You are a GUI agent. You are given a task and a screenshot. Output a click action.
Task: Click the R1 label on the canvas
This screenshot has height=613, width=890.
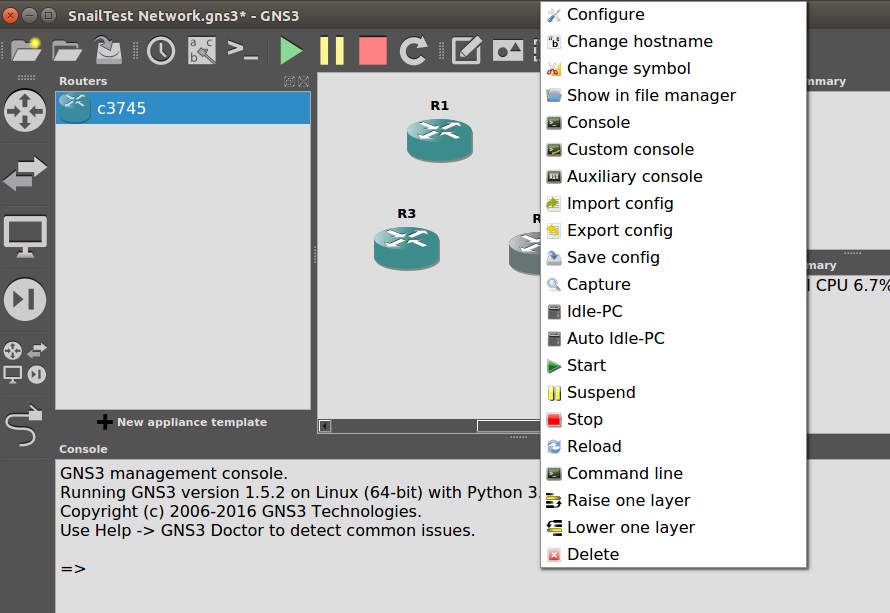click(x=439, y=106)
